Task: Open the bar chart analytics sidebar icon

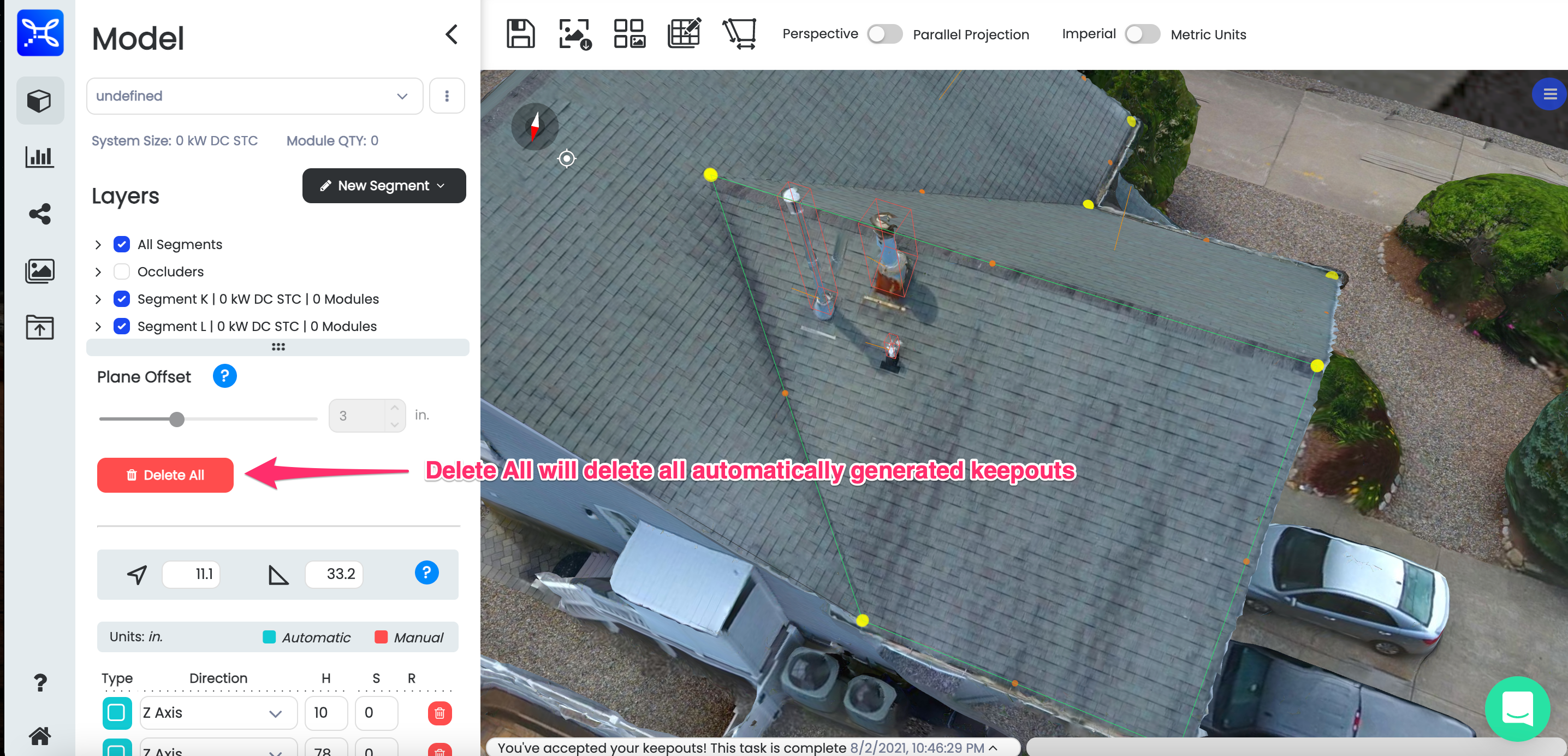Action: (x=39, y=157)
